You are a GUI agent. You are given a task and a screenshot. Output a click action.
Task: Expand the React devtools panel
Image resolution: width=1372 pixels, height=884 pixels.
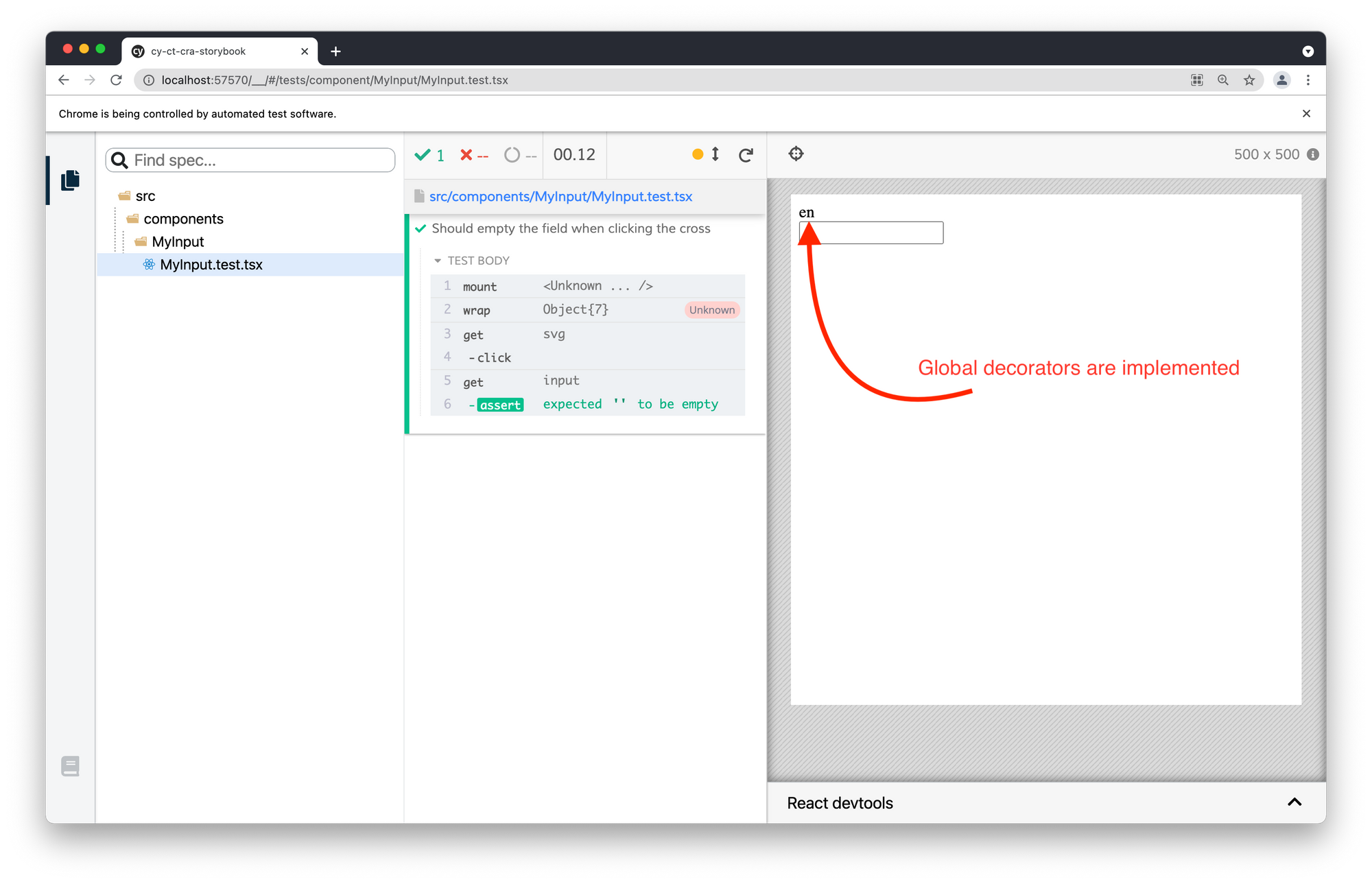point(1294,802)
